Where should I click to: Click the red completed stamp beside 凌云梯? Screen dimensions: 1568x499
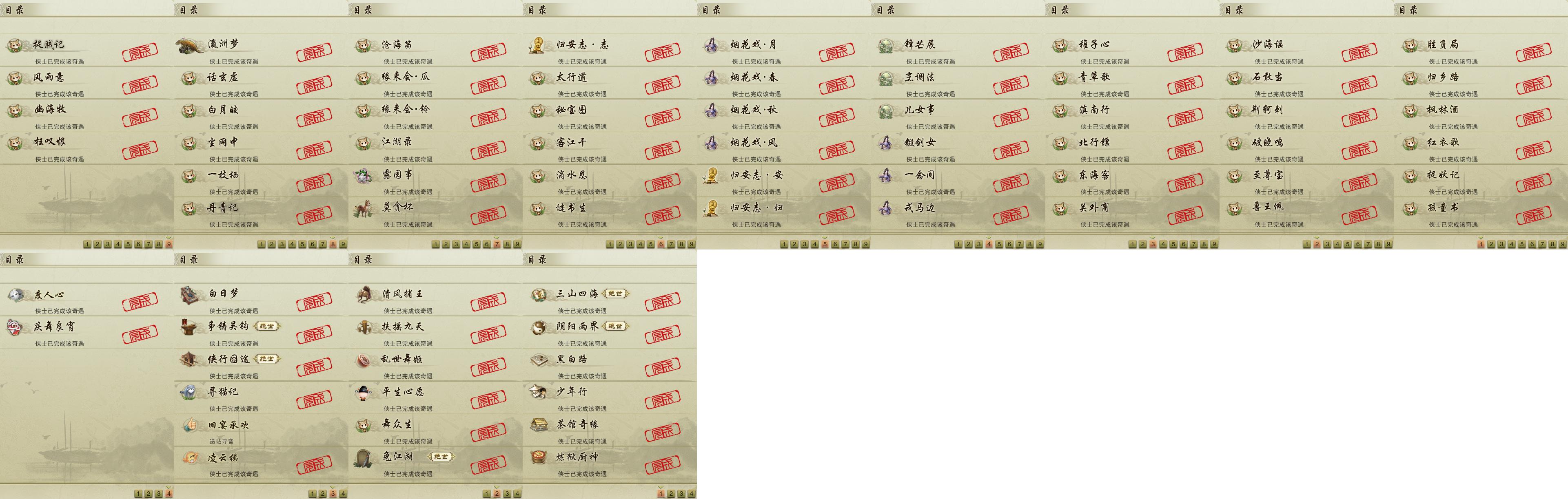(314, 465)
